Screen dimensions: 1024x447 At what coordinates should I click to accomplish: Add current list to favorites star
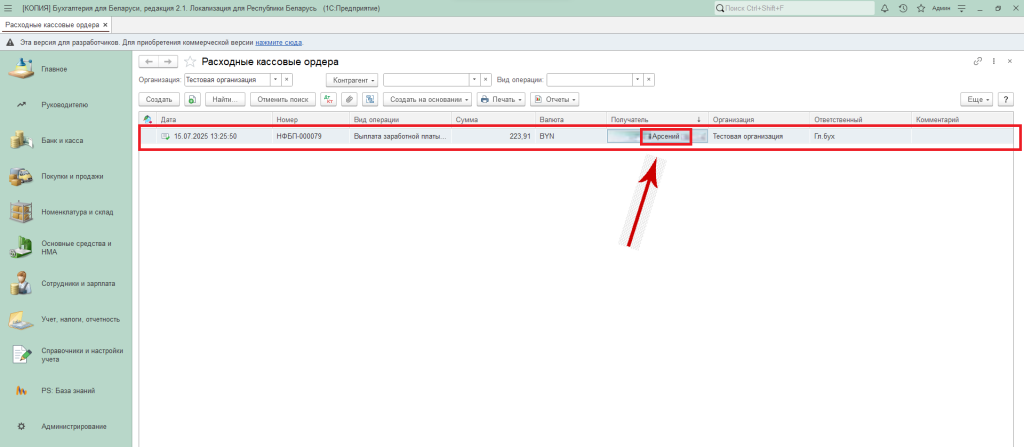(190, 62)
